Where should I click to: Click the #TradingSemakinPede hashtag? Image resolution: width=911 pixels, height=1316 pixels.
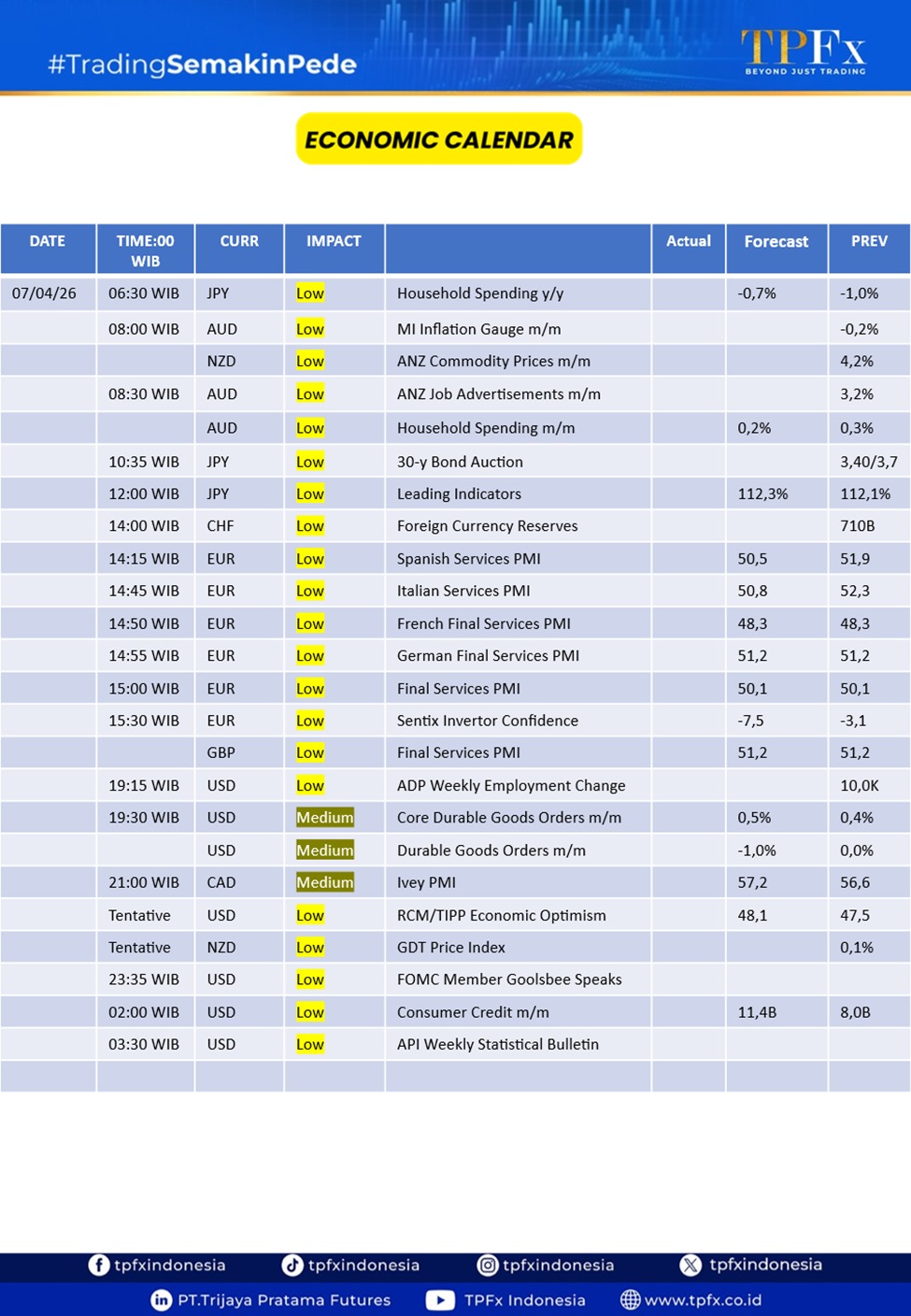pyautogui.click(x=202, y=64)
